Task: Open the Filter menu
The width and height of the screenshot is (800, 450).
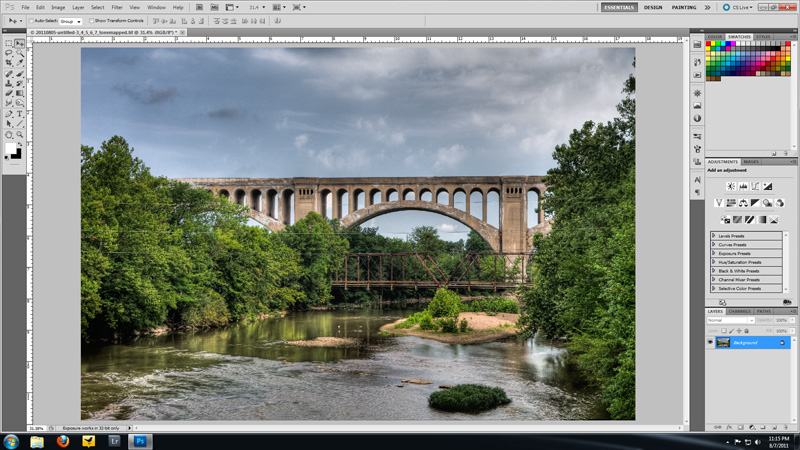Action: (x=117, y=7)
